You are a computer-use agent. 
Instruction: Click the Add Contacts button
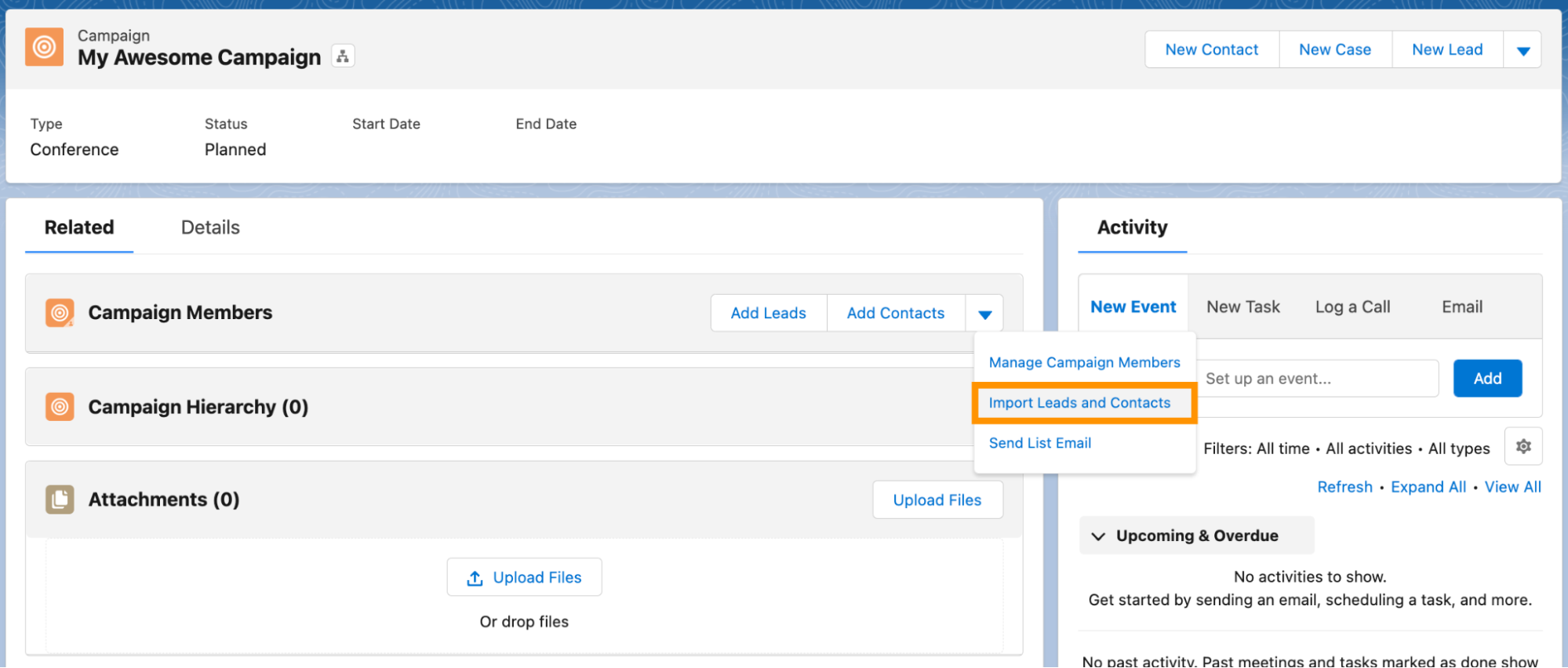896,314
